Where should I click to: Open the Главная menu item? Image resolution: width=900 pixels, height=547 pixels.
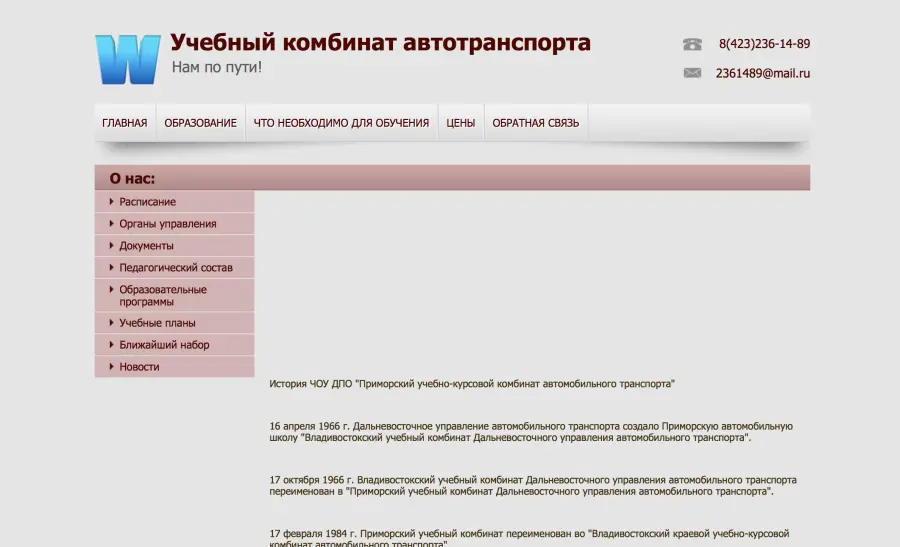pyautogui.click(x=124, y=123)
